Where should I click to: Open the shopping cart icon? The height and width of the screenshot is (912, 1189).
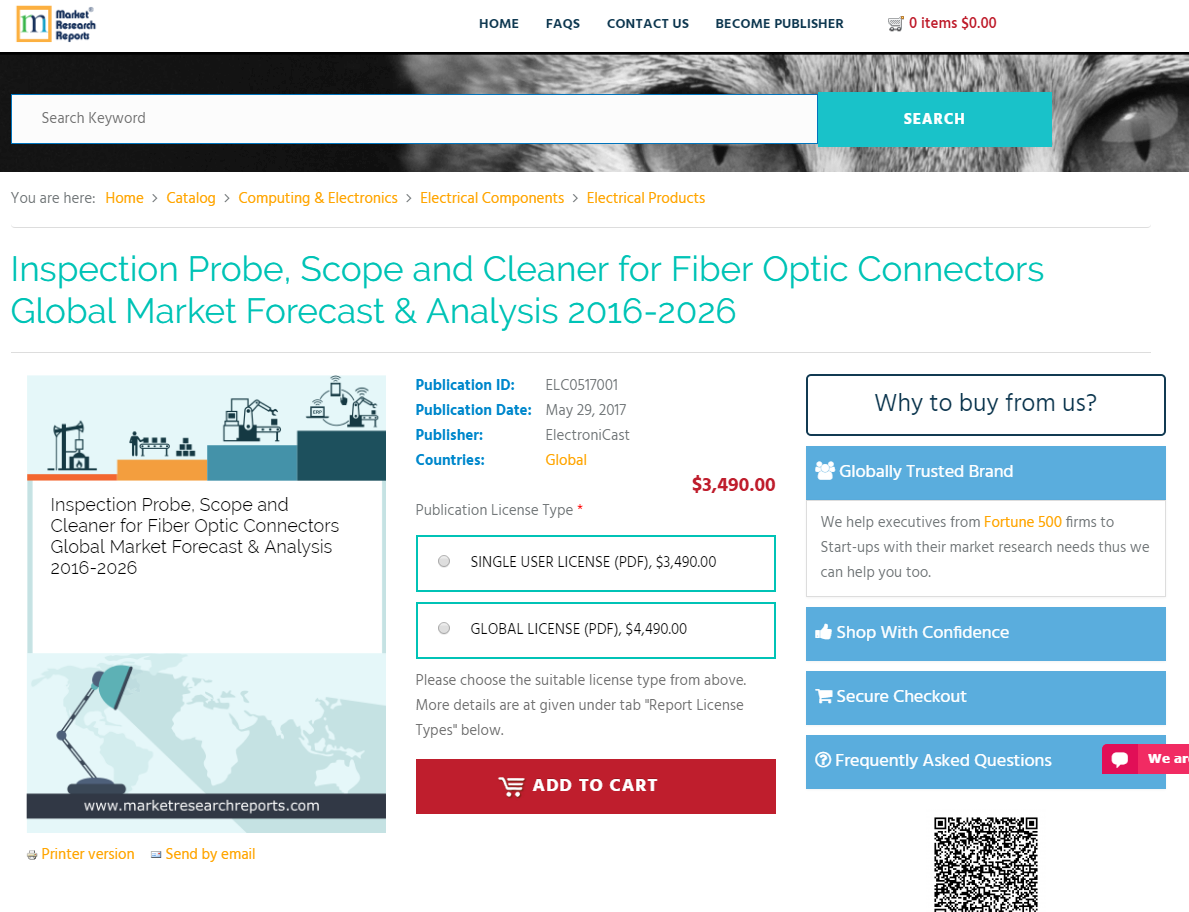tap(895, 24)
